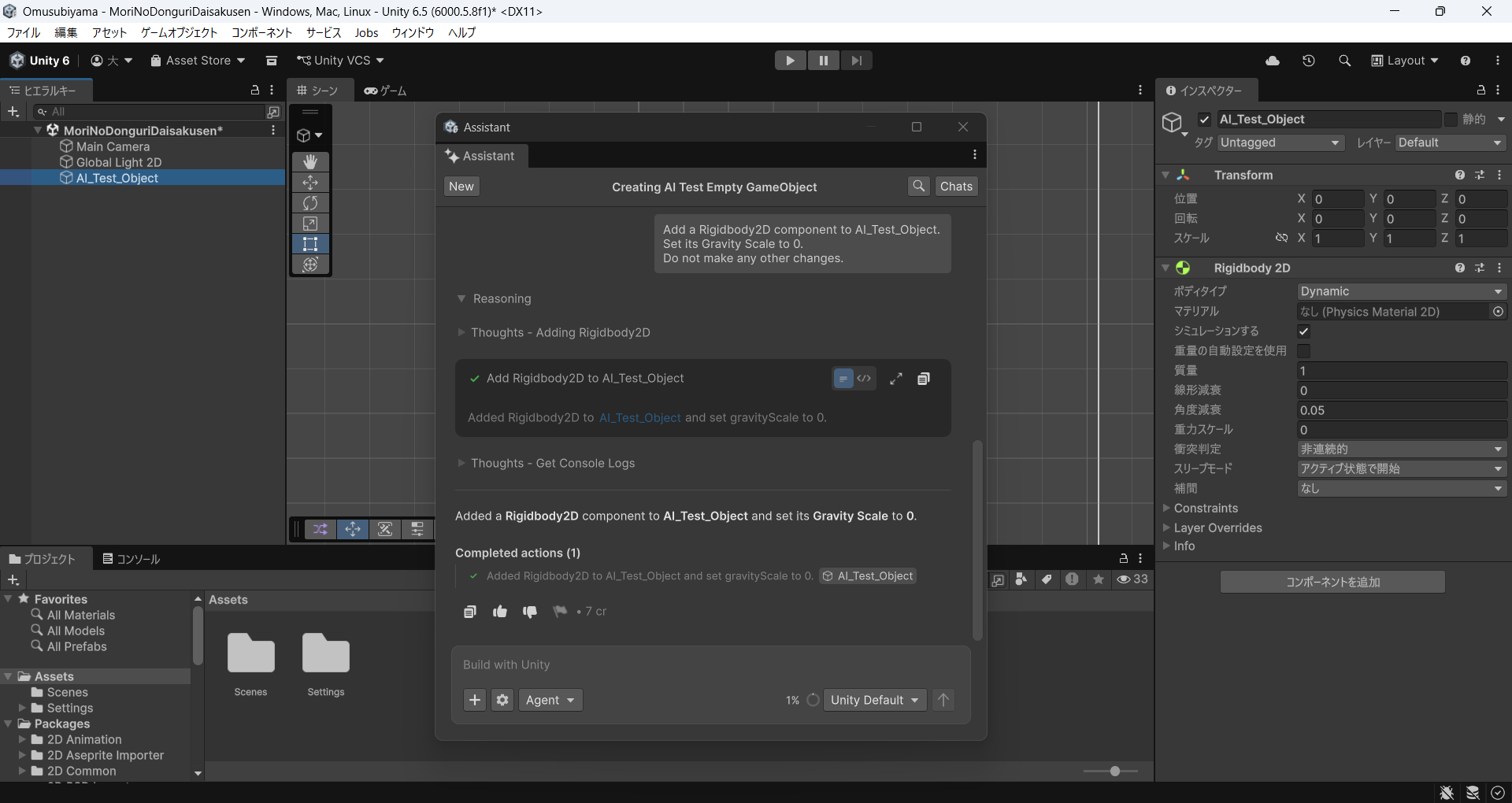Viewport: 1512px width, 803px height.
Task: Pick Physics Material 2D object selector
Action: click(1499, 312)
